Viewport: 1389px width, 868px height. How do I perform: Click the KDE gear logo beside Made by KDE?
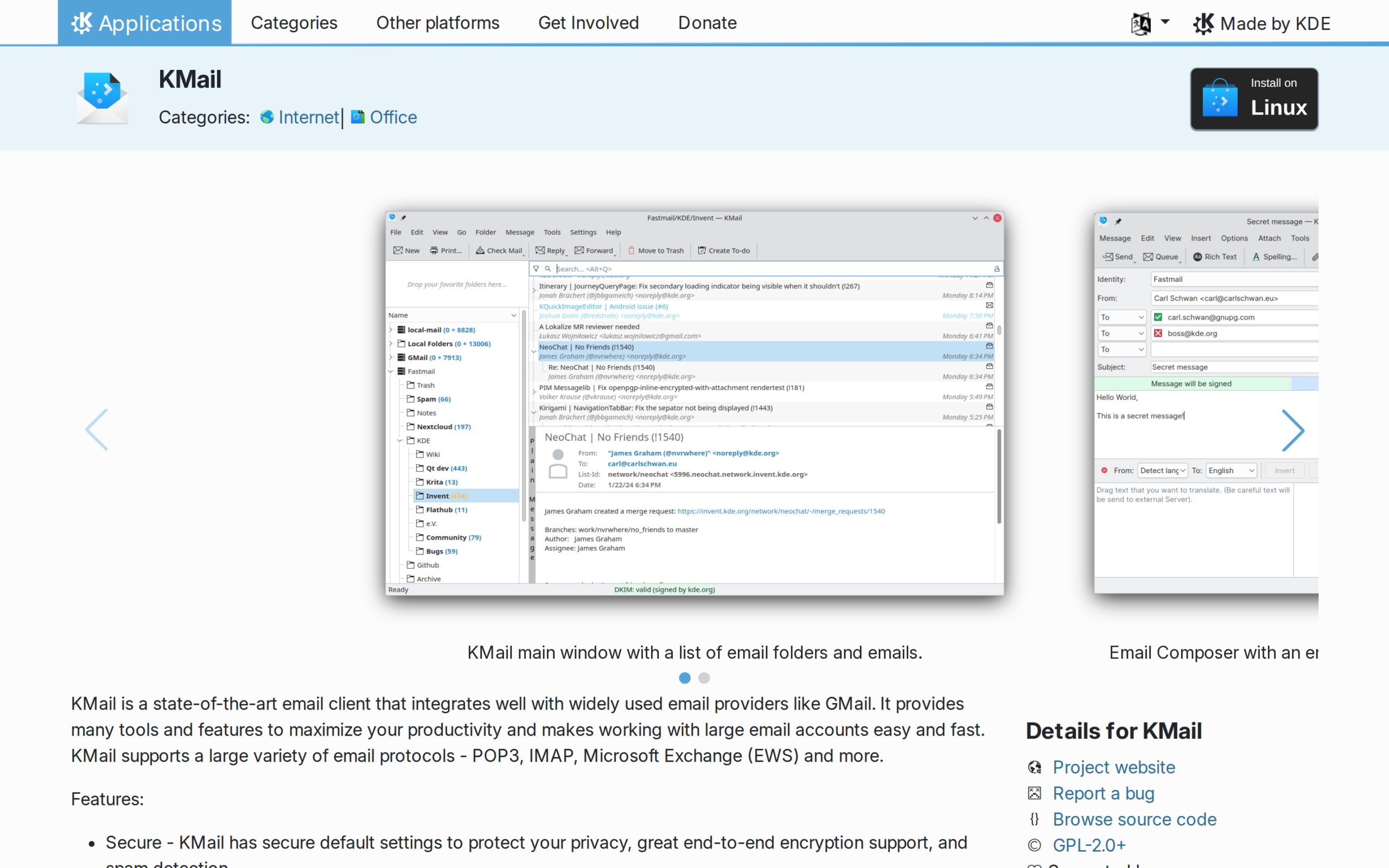click(x=1203, y=23)
